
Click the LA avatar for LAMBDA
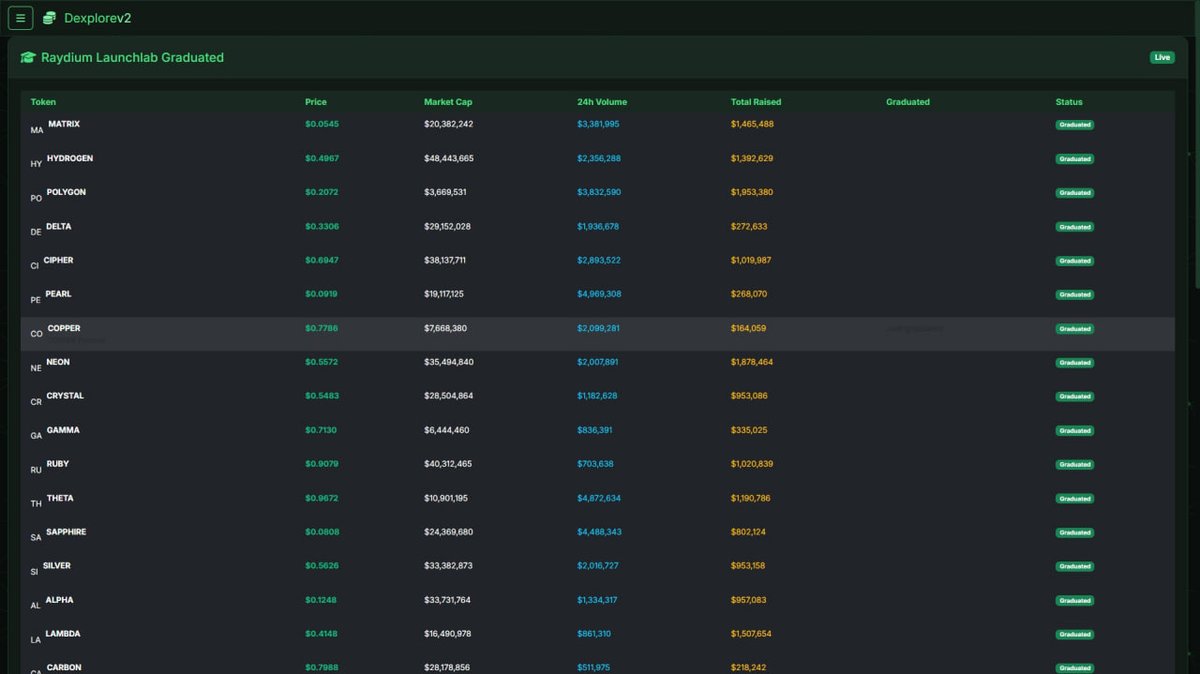(36, 640)
